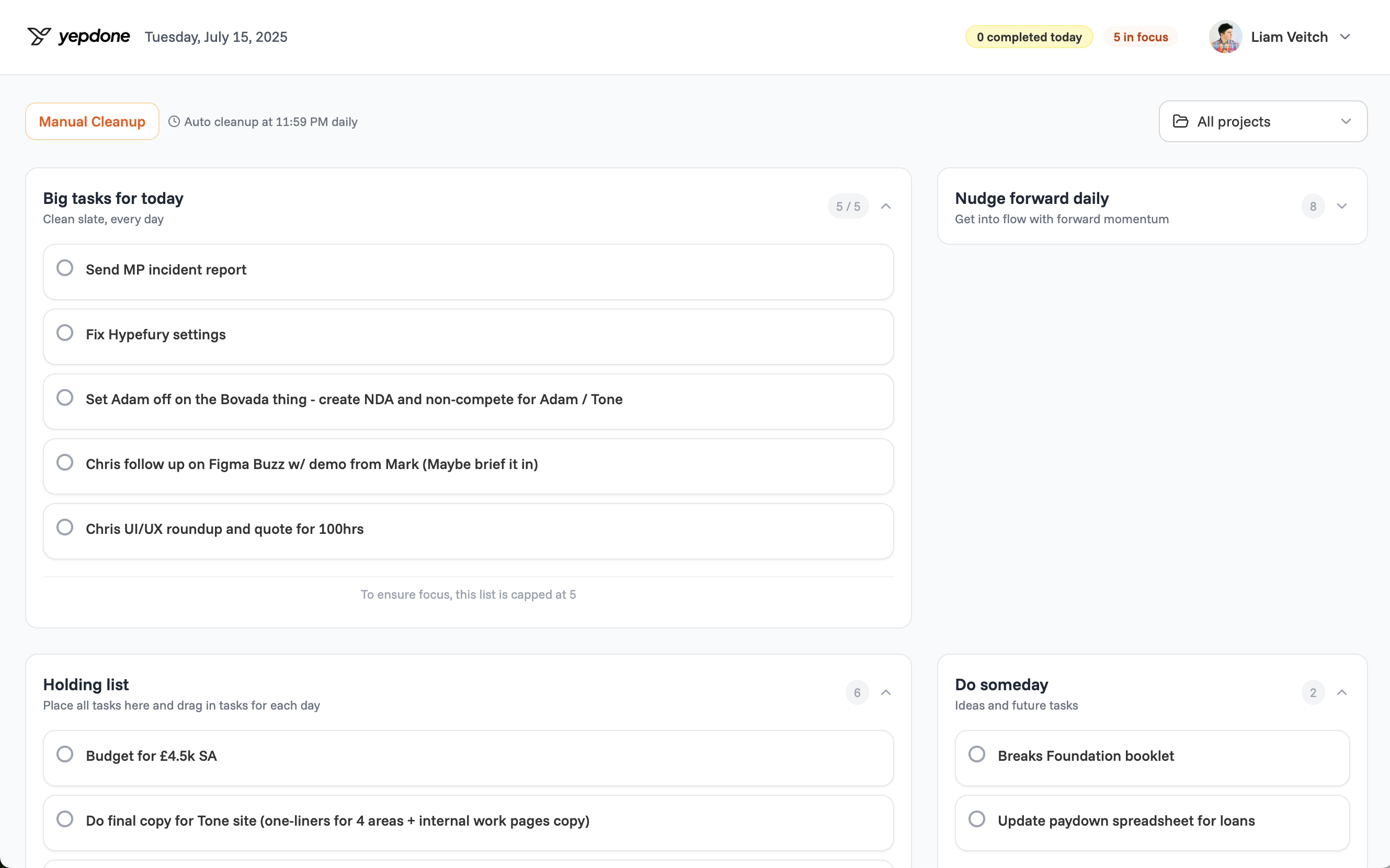The width and height of the screenshot is (1390, 868).
Task: Click the Manual Cleanup button
Action: click(x=92, y=122)
